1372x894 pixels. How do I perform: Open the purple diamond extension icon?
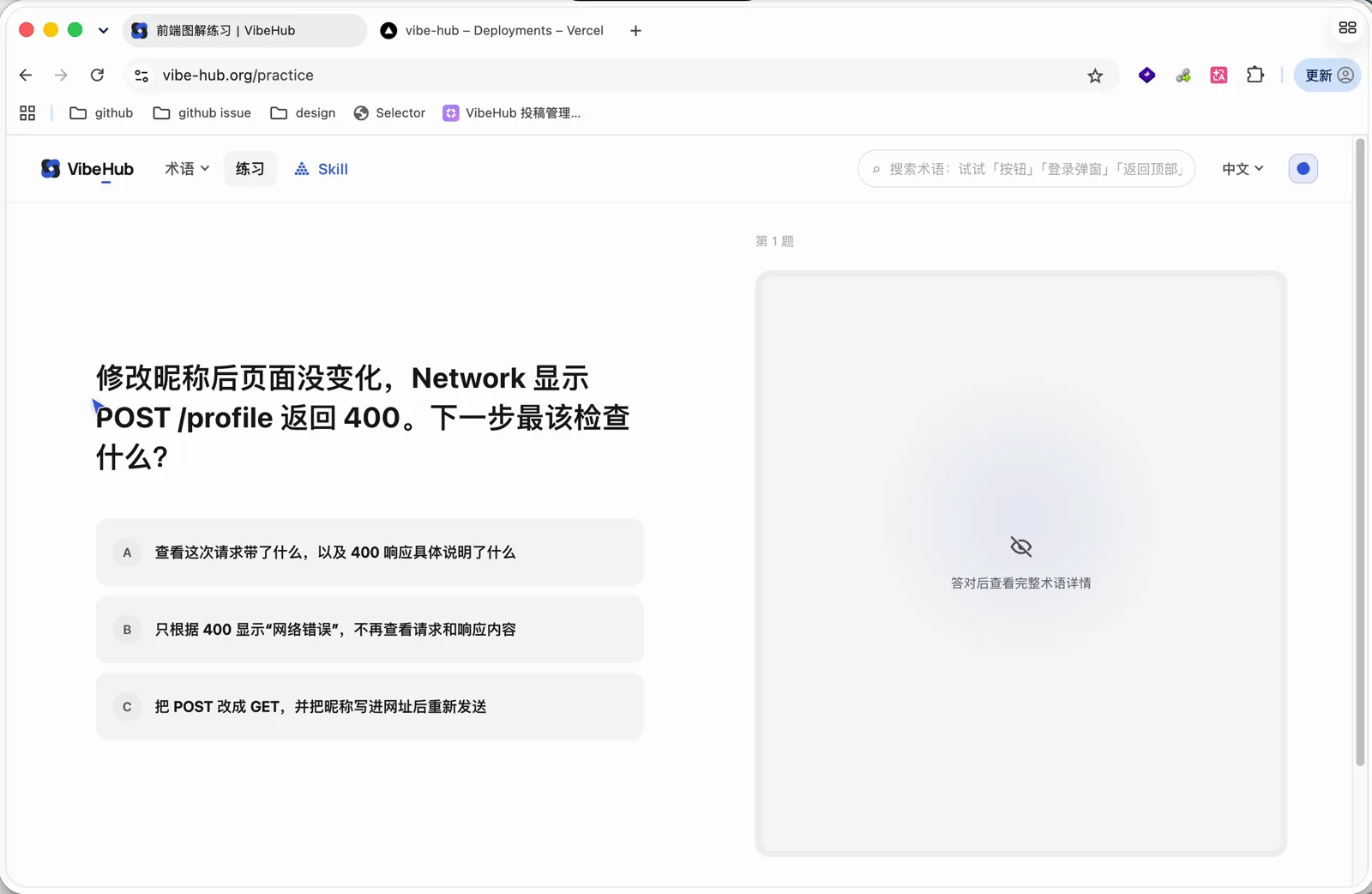[x=1146, y=76]
